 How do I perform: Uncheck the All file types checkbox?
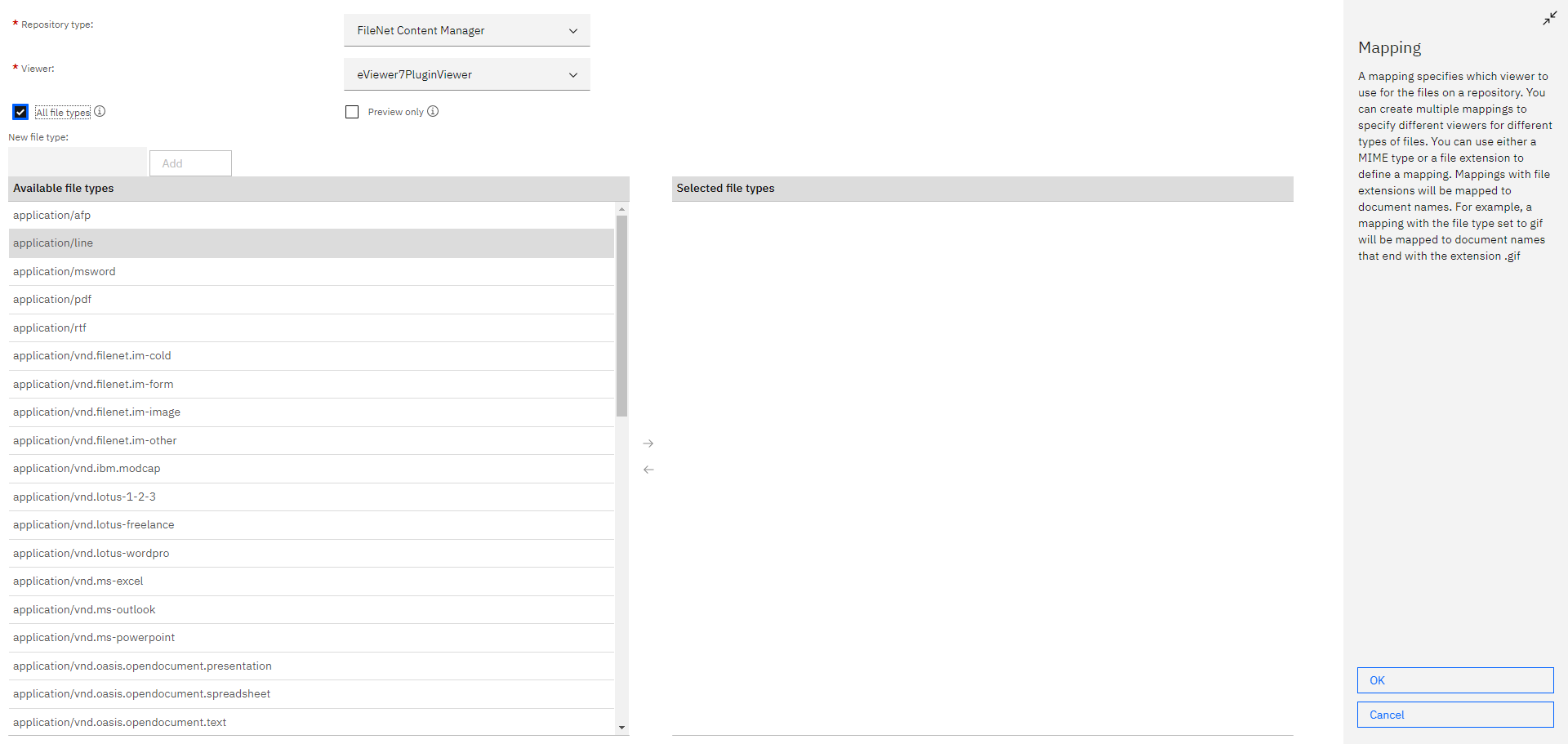20,112
